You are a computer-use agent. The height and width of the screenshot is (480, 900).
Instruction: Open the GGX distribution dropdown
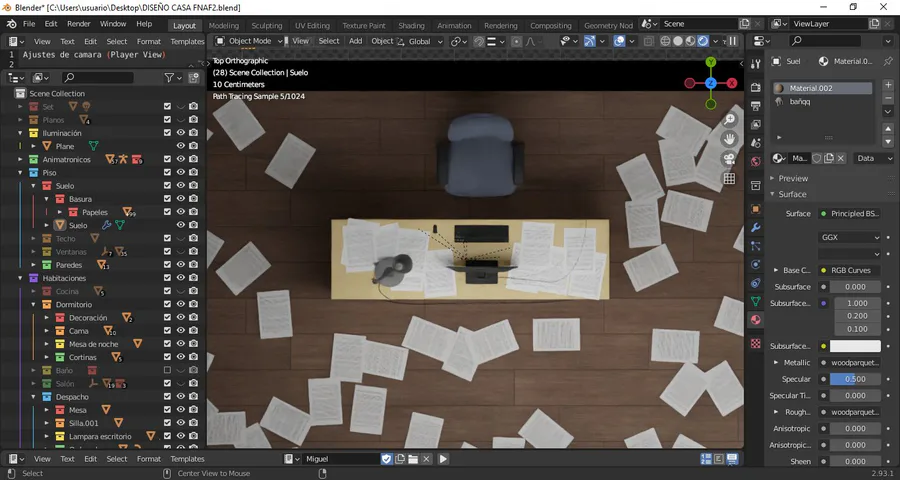click(849, 237)
